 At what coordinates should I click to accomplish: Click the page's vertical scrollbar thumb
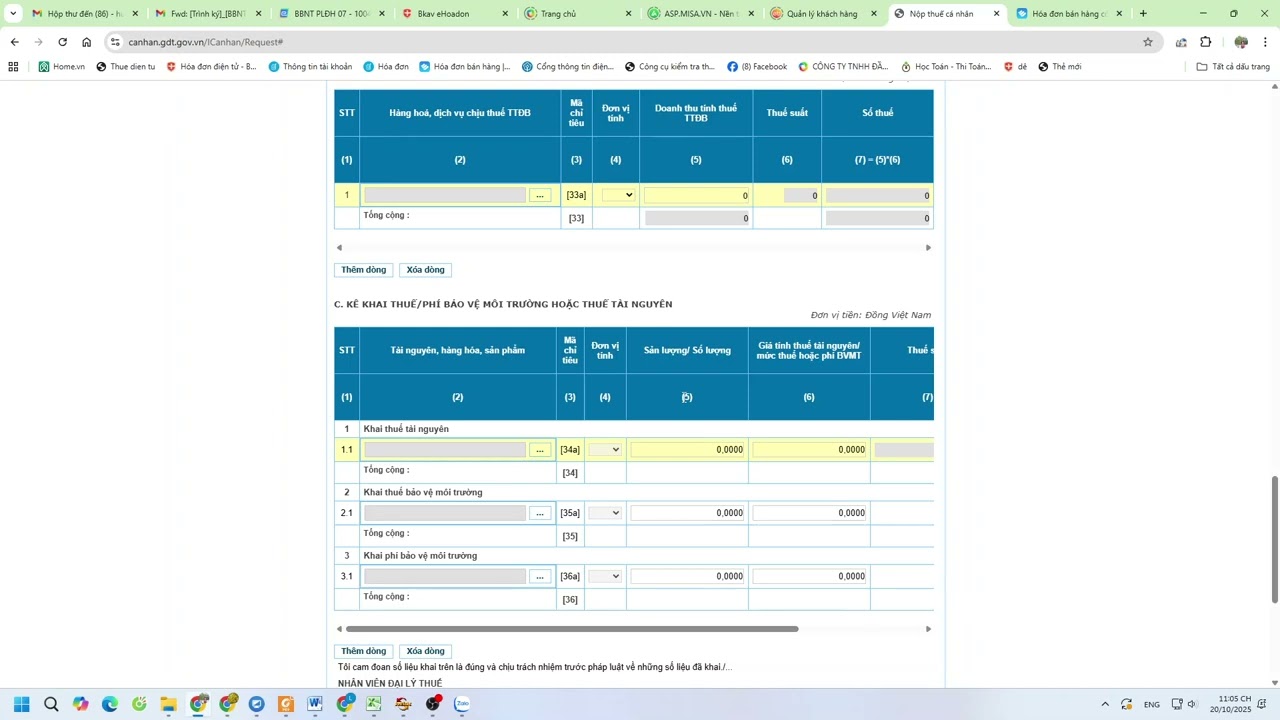click(x=1274, y=540)
